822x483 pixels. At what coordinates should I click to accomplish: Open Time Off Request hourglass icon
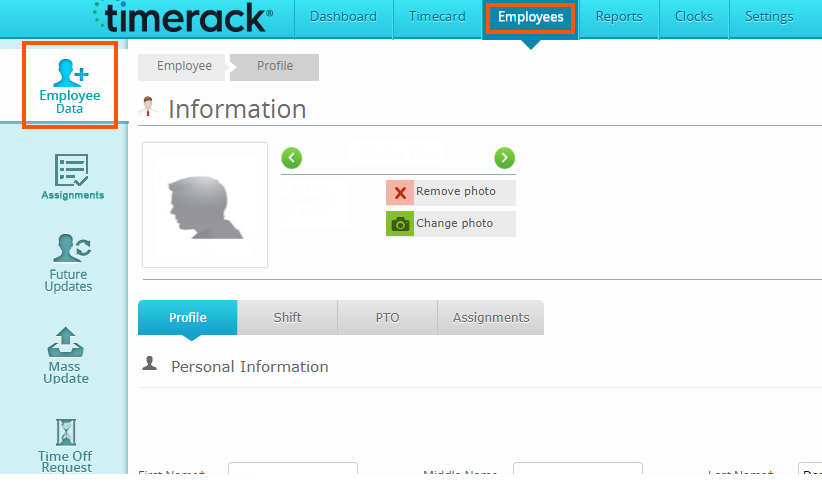click(x=66, y=432)
